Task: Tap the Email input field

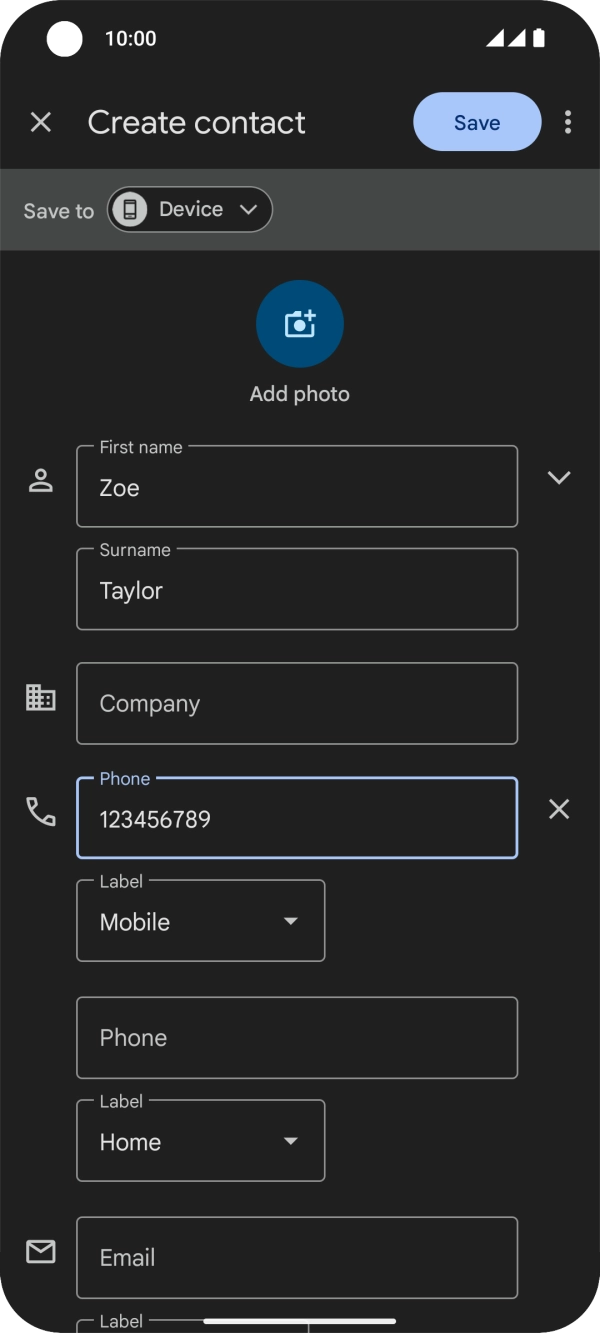Action: coord(297,1258)
